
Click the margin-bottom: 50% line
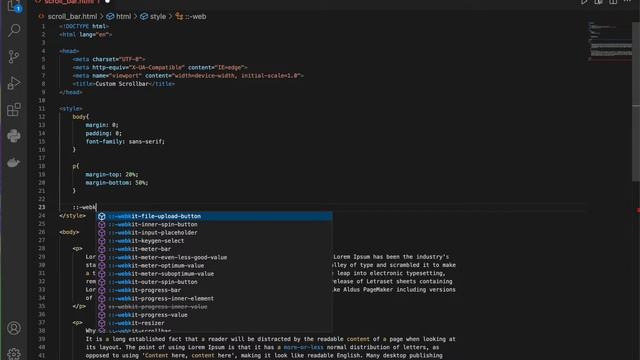pos(117,182)
